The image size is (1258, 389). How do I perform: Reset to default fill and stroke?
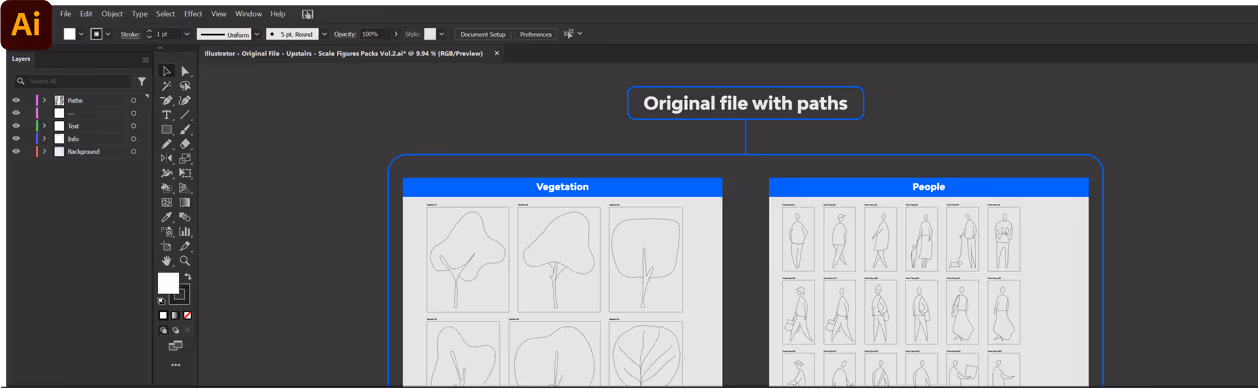(162, 300)
